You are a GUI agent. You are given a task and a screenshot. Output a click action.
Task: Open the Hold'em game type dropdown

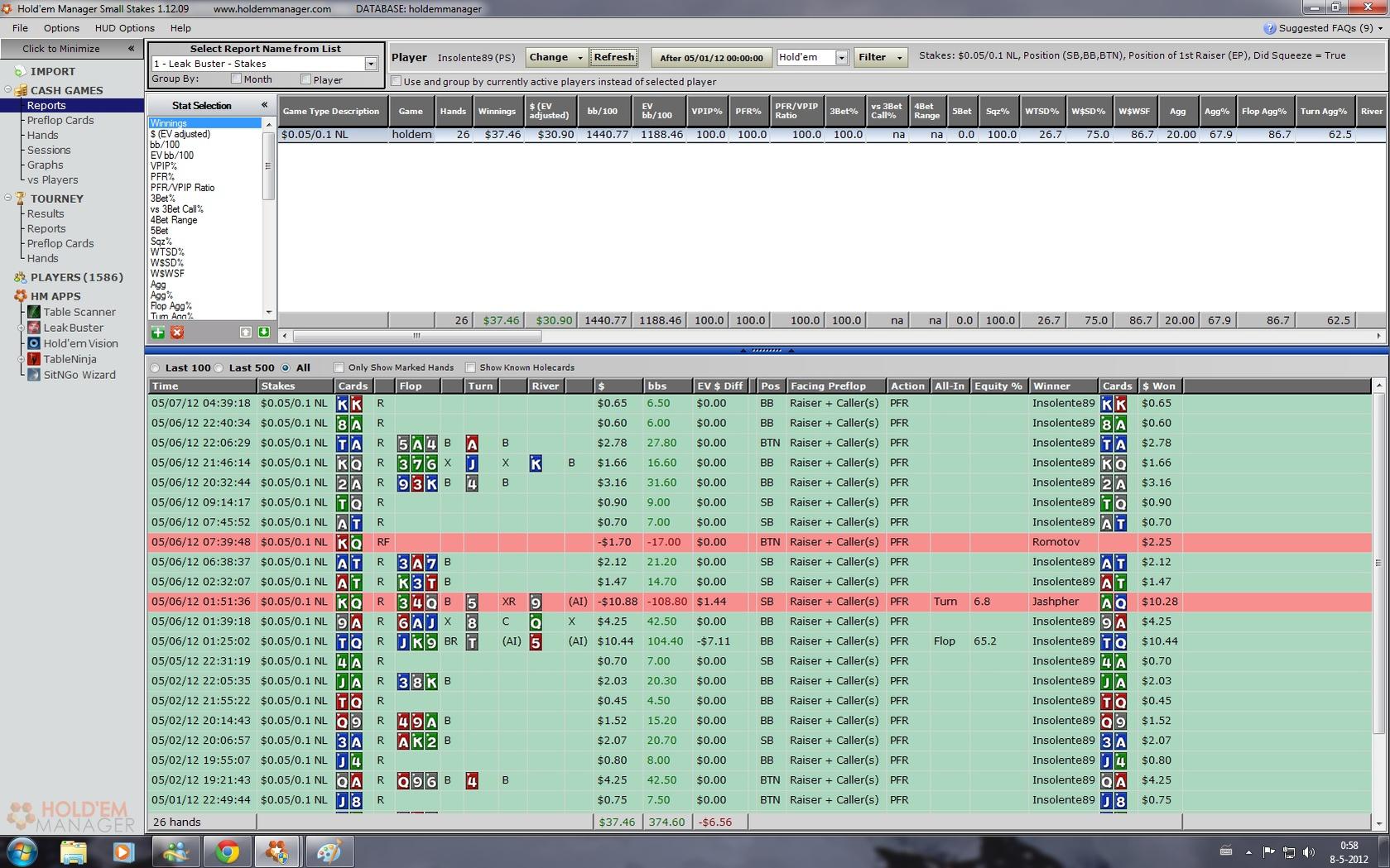pyautogui.click(x=841, y=57)
